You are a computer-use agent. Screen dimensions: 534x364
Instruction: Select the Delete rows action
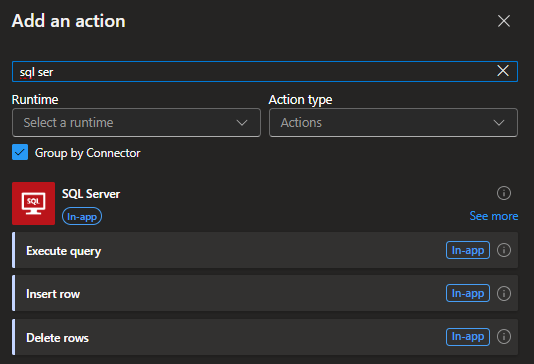point(265,337)
